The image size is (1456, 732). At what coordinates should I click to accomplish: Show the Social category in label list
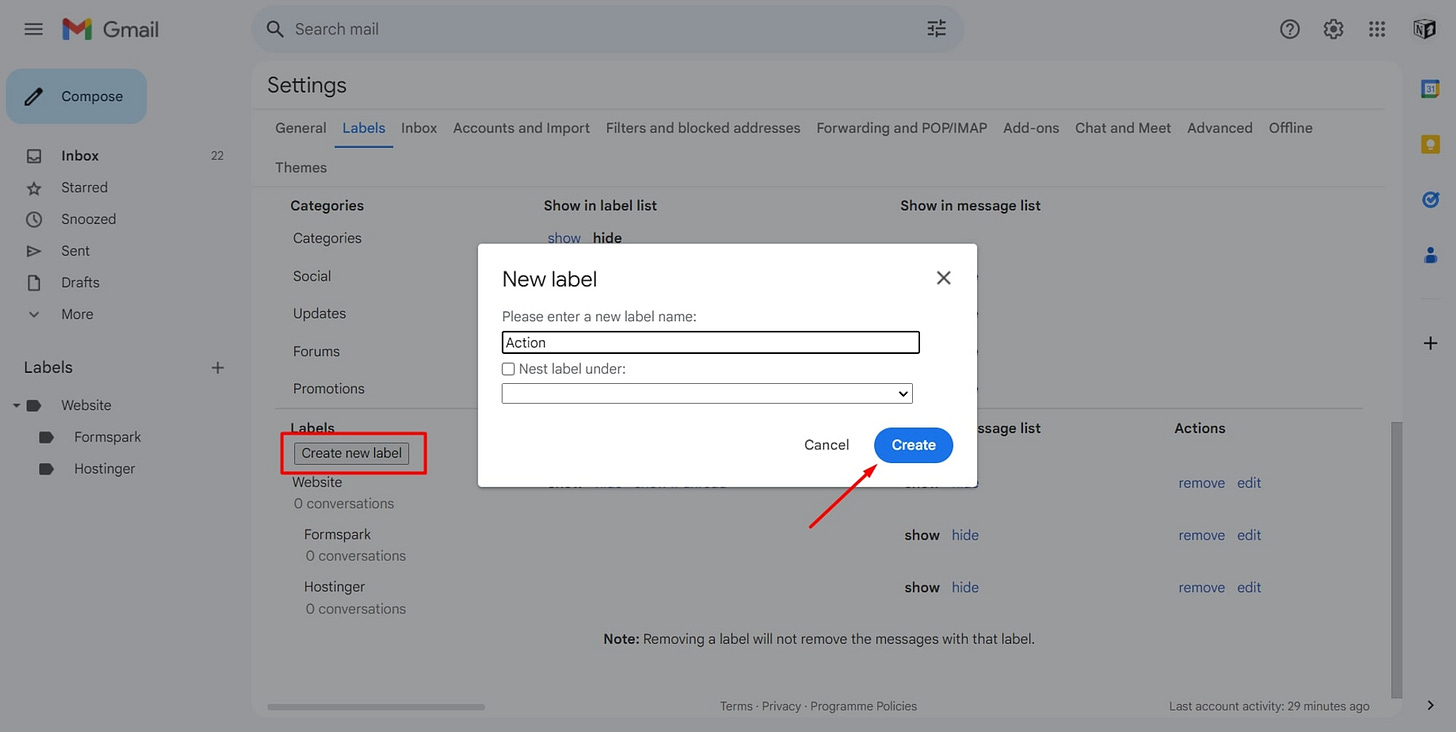[x=564, y=276]
